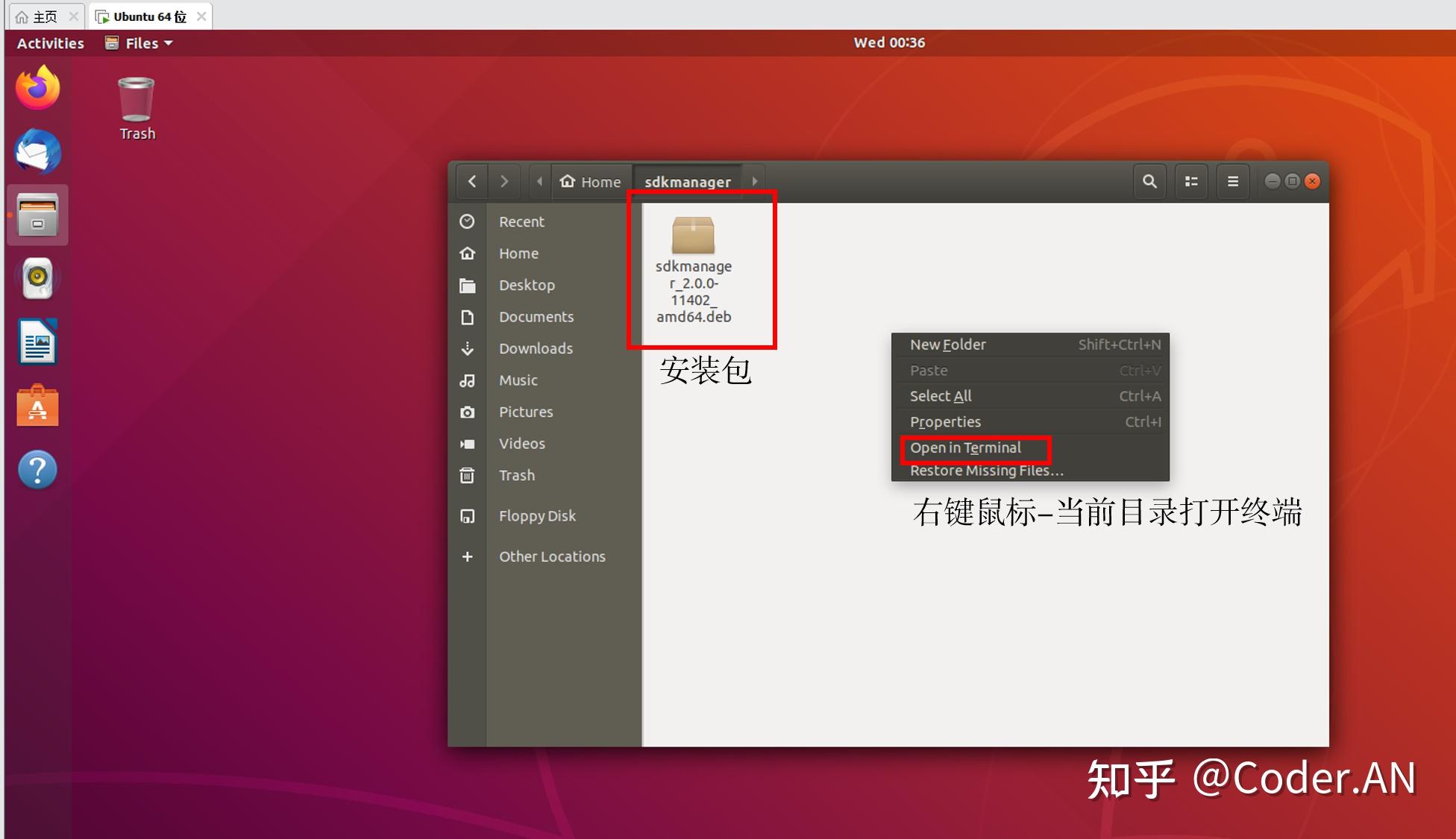The image size is (1456, 839).
Task: Click Activities in the top bar
Action: [x=50, y=43]
